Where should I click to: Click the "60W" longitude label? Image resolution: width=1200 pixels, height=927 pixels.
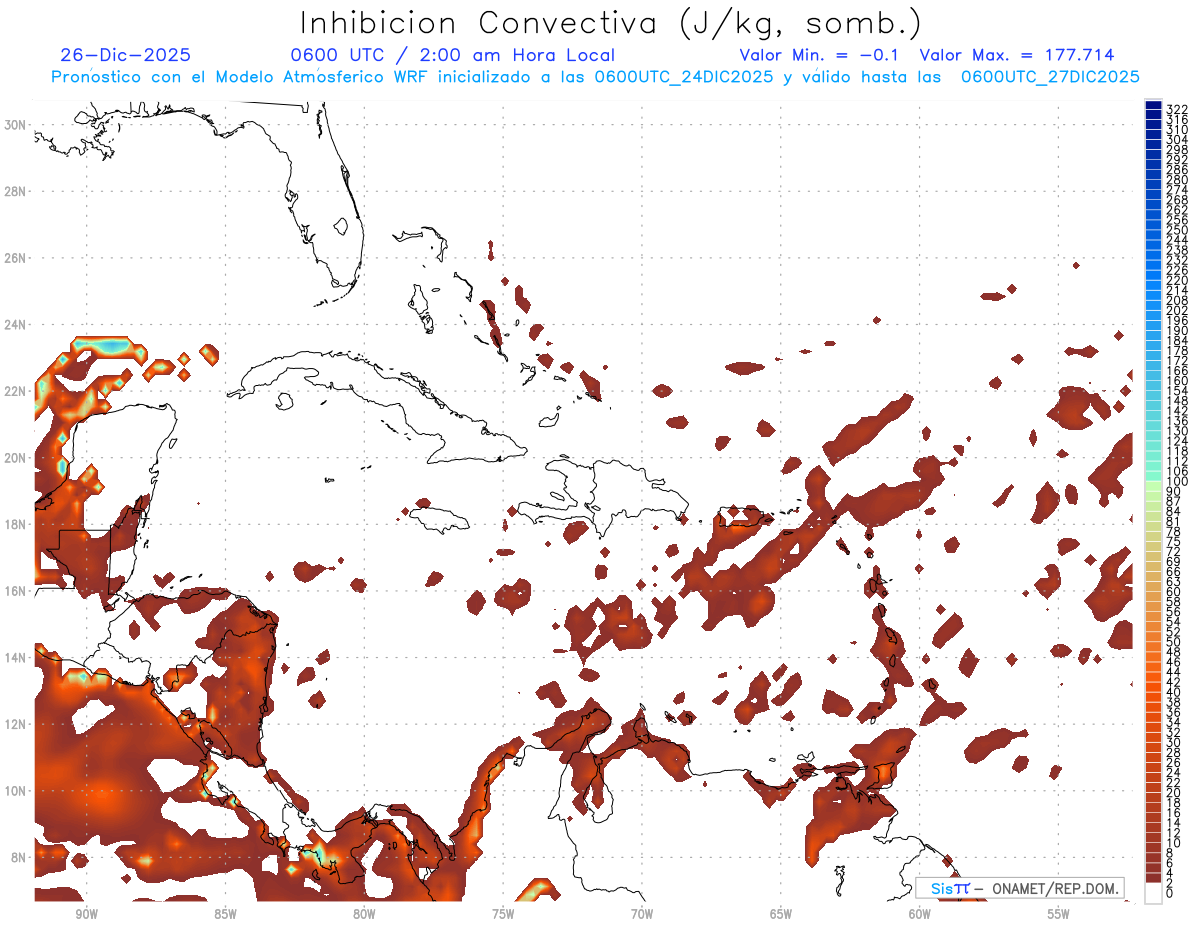click(920, 914)
